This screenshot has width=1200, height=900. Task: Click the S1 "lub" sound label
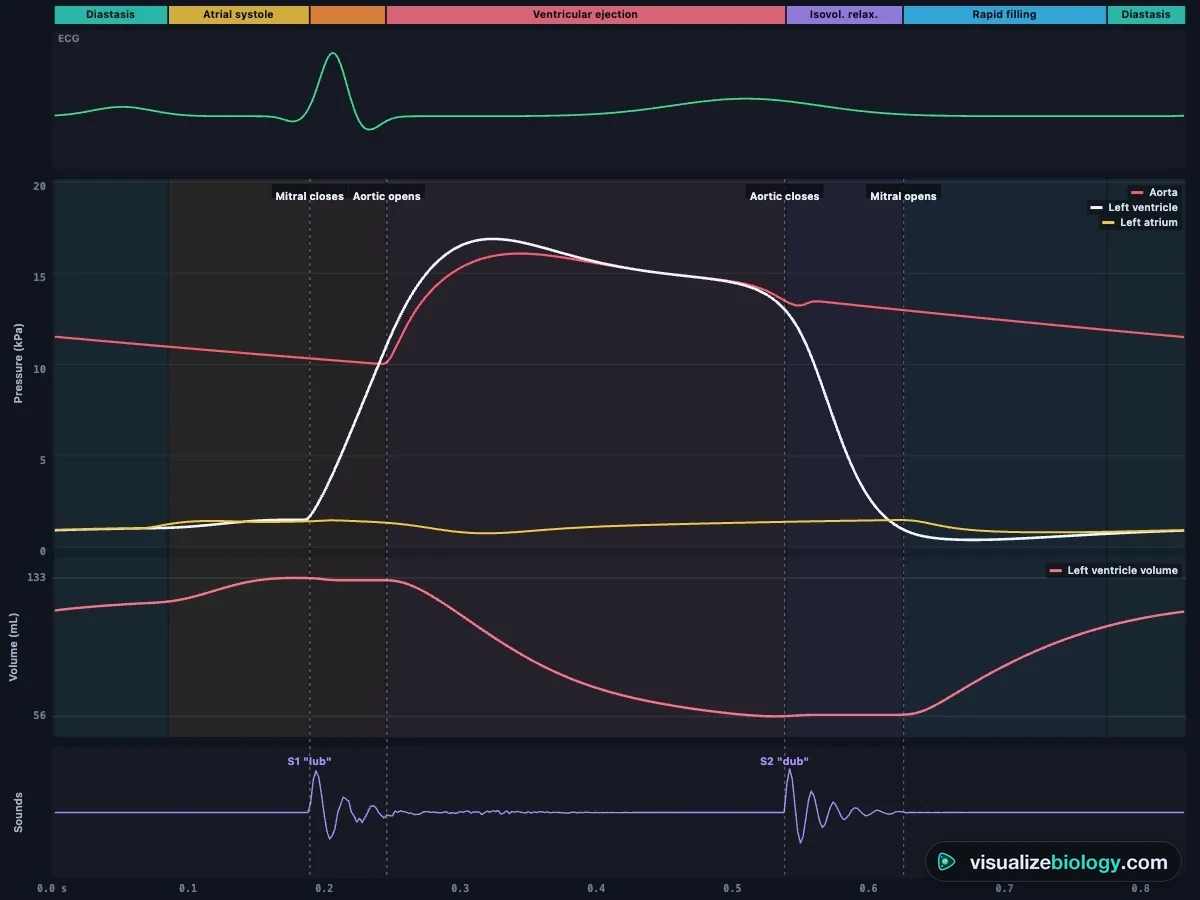[309, 761]
